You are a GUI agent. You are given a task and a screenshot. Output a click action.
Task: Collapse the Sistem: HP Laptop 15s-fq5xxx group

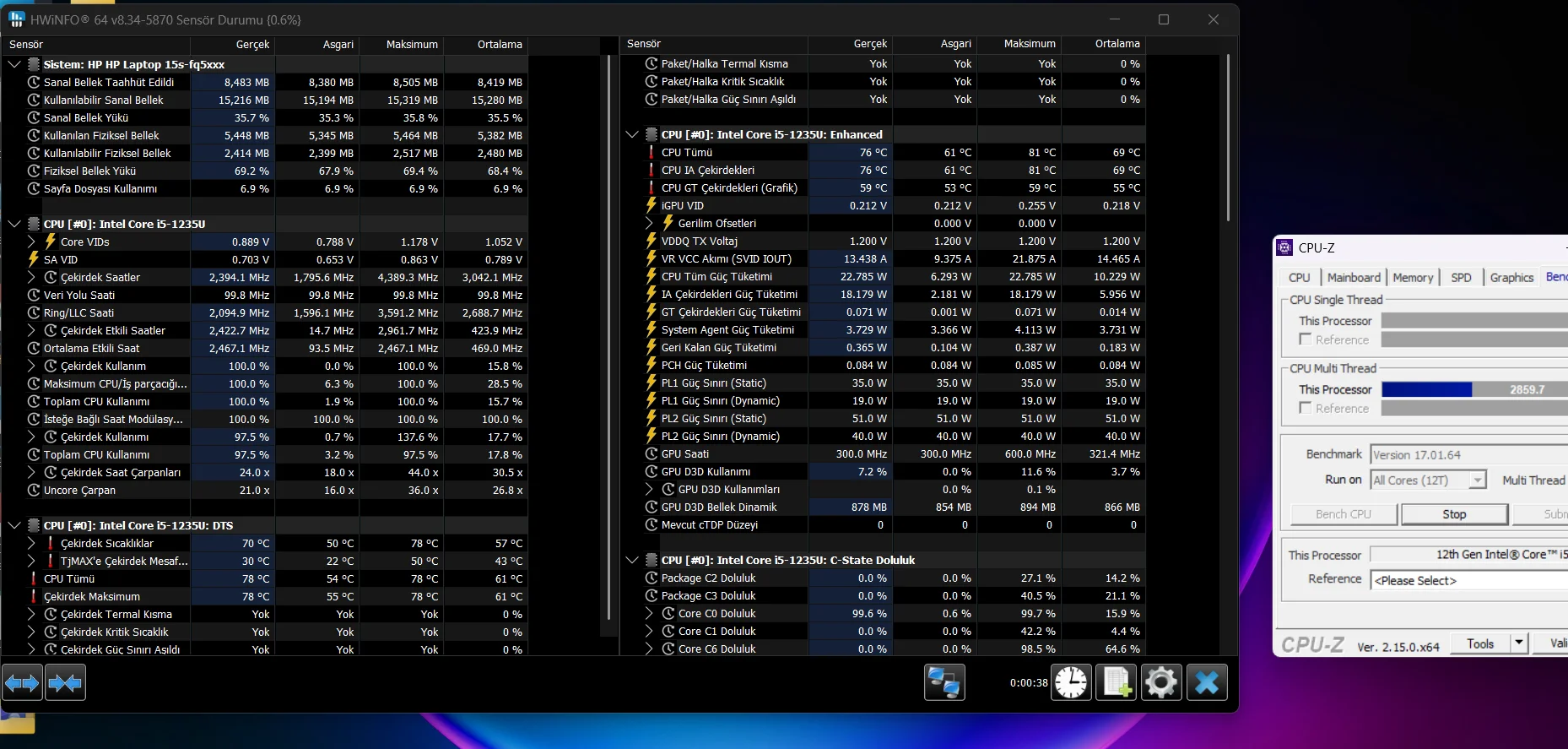click(14, 64)
